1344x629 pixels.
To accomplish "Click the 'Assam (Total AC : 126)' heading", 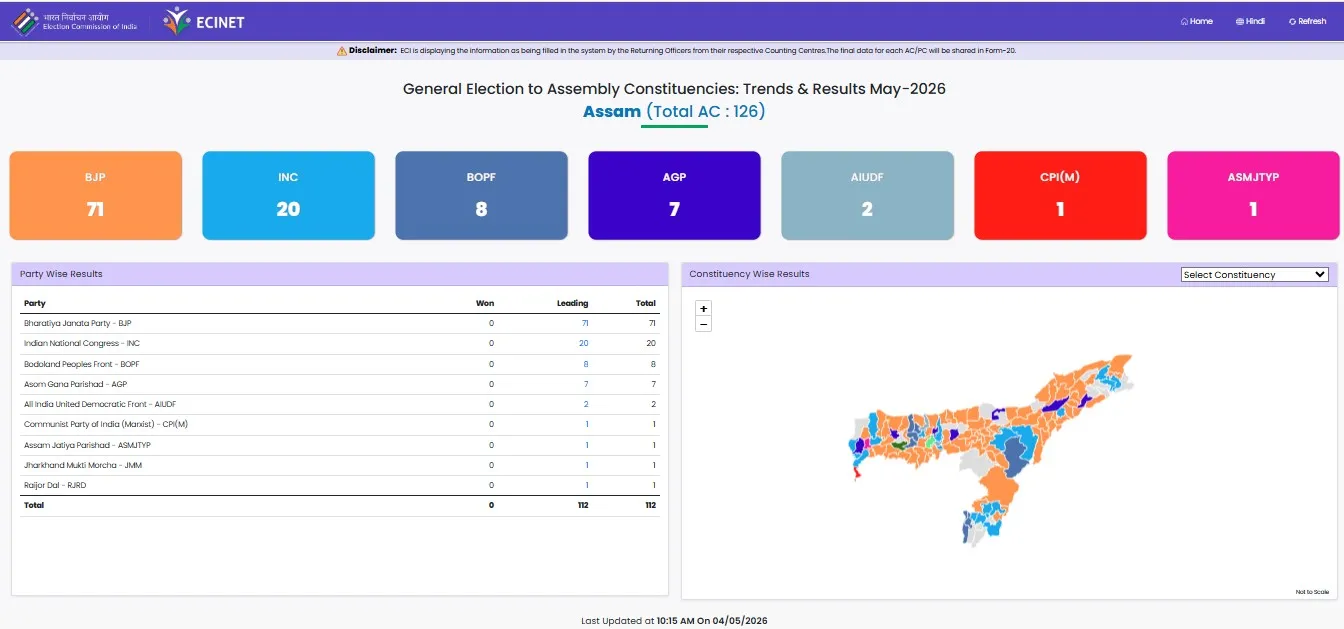I will 674,111.
